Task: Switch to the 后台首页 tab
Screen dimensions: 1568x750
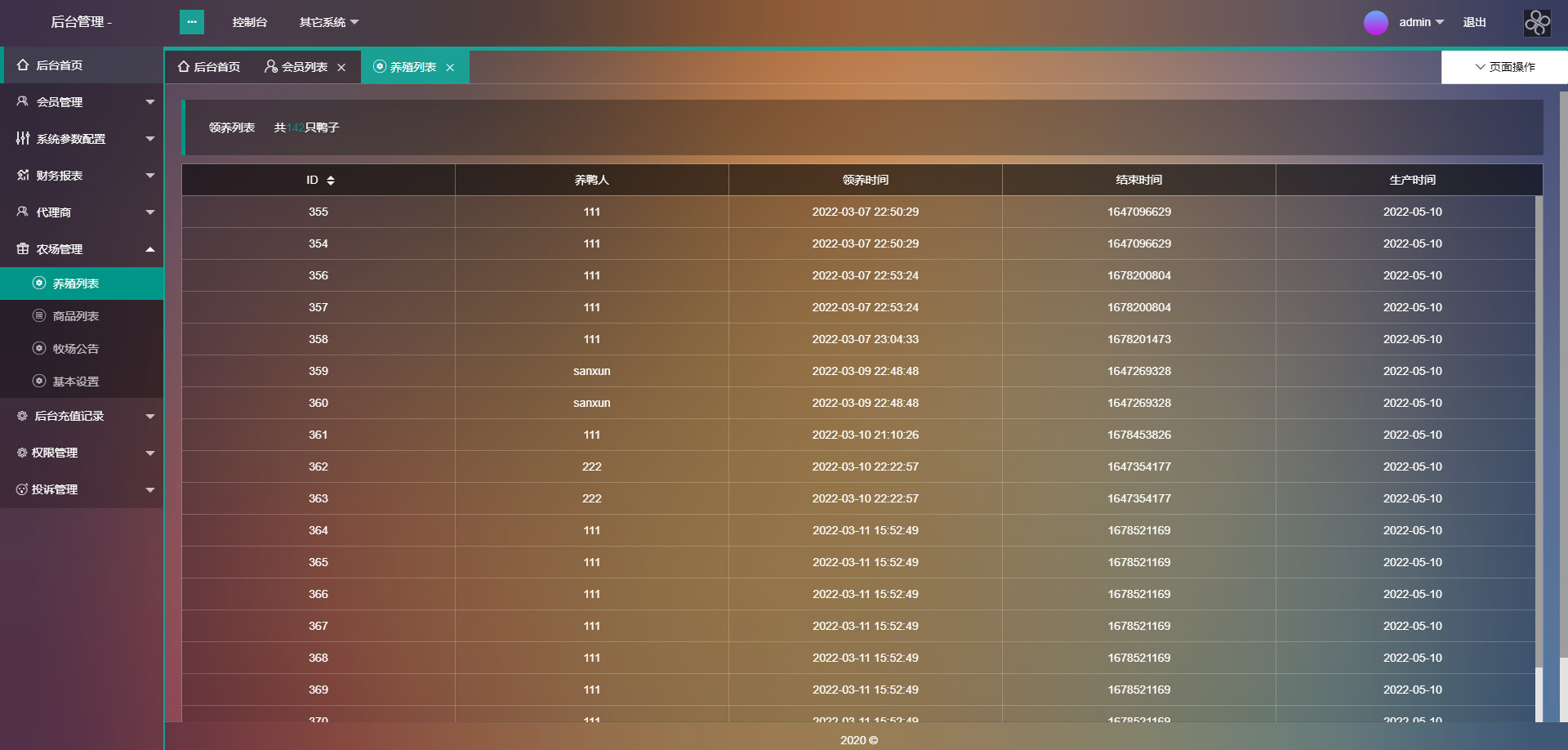Action: coord(209,67)
